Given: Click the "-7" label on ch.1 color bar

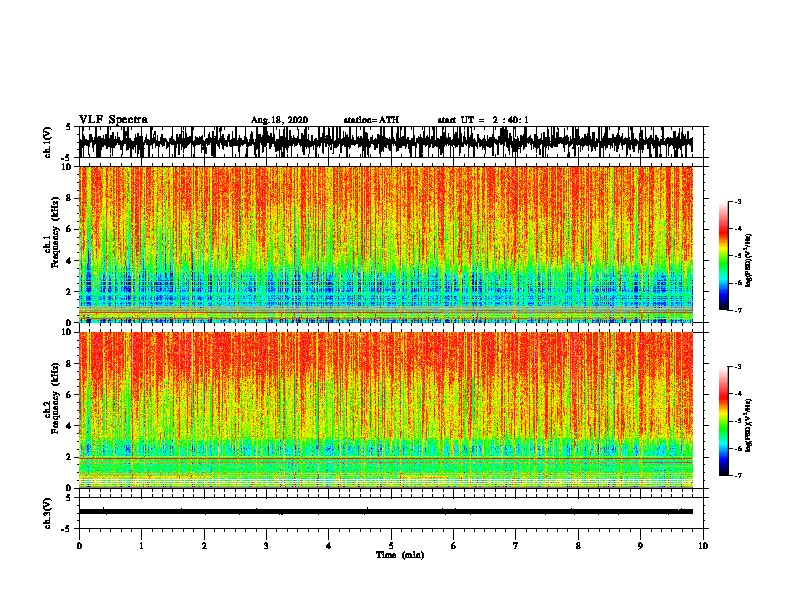Looking at the screenshot, I should (737, 310).
